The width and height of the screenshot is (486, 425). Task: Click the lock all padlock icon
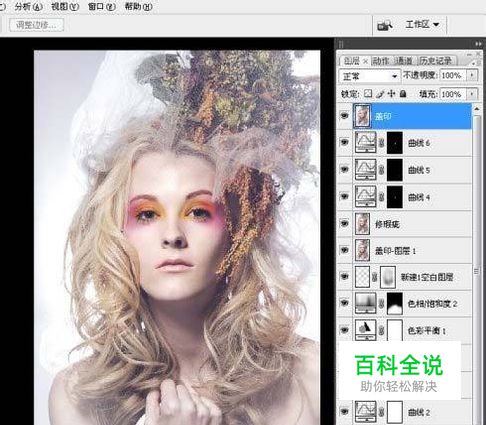pos(403,94)
